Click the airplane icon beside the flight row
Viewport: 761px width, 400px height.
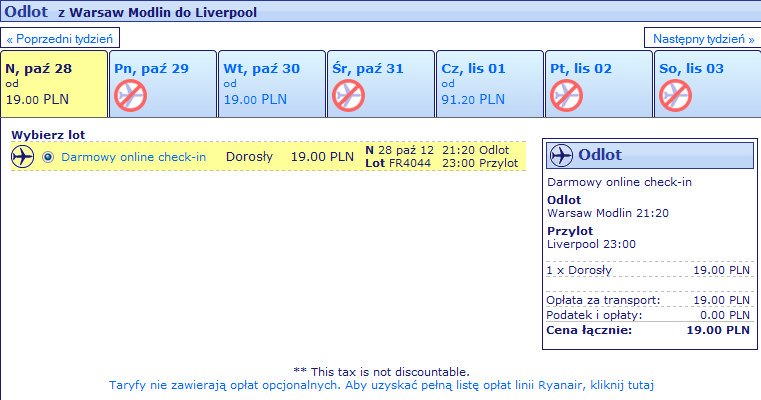22,157
